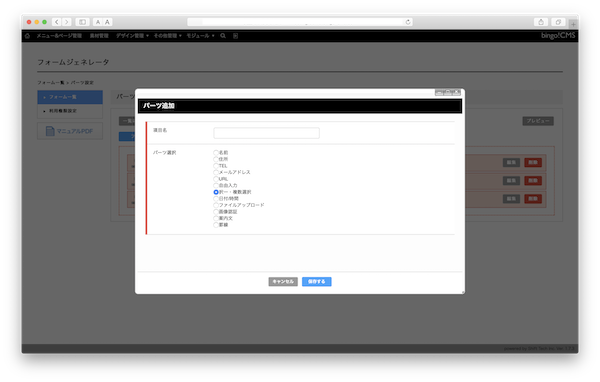This screenshot has height=382, width=600.
Task: Click the document icon in CMS navbar
Action: [235, 36]
